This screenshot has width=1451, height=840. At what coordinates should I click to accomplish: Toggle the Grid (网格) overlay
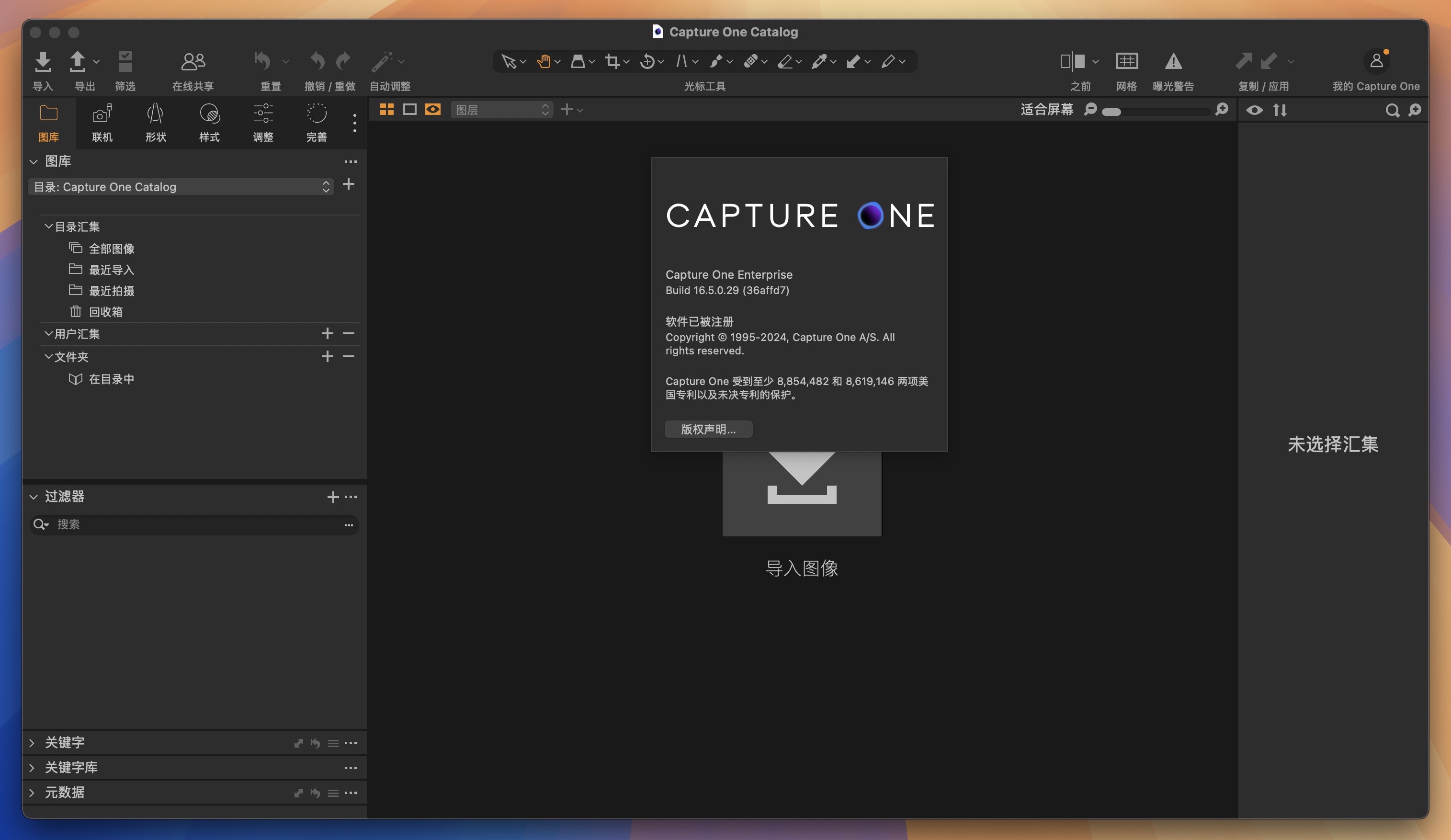(1127, 60)
